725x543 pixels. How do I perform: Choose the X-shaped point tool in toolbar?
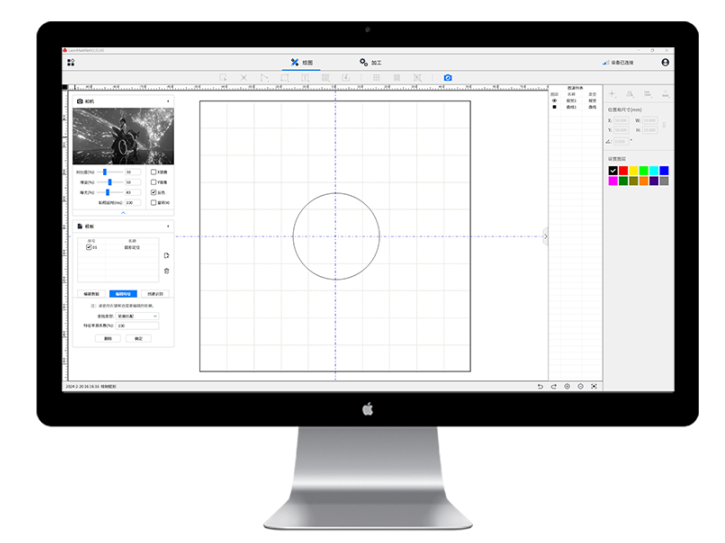tap(244, 78)
